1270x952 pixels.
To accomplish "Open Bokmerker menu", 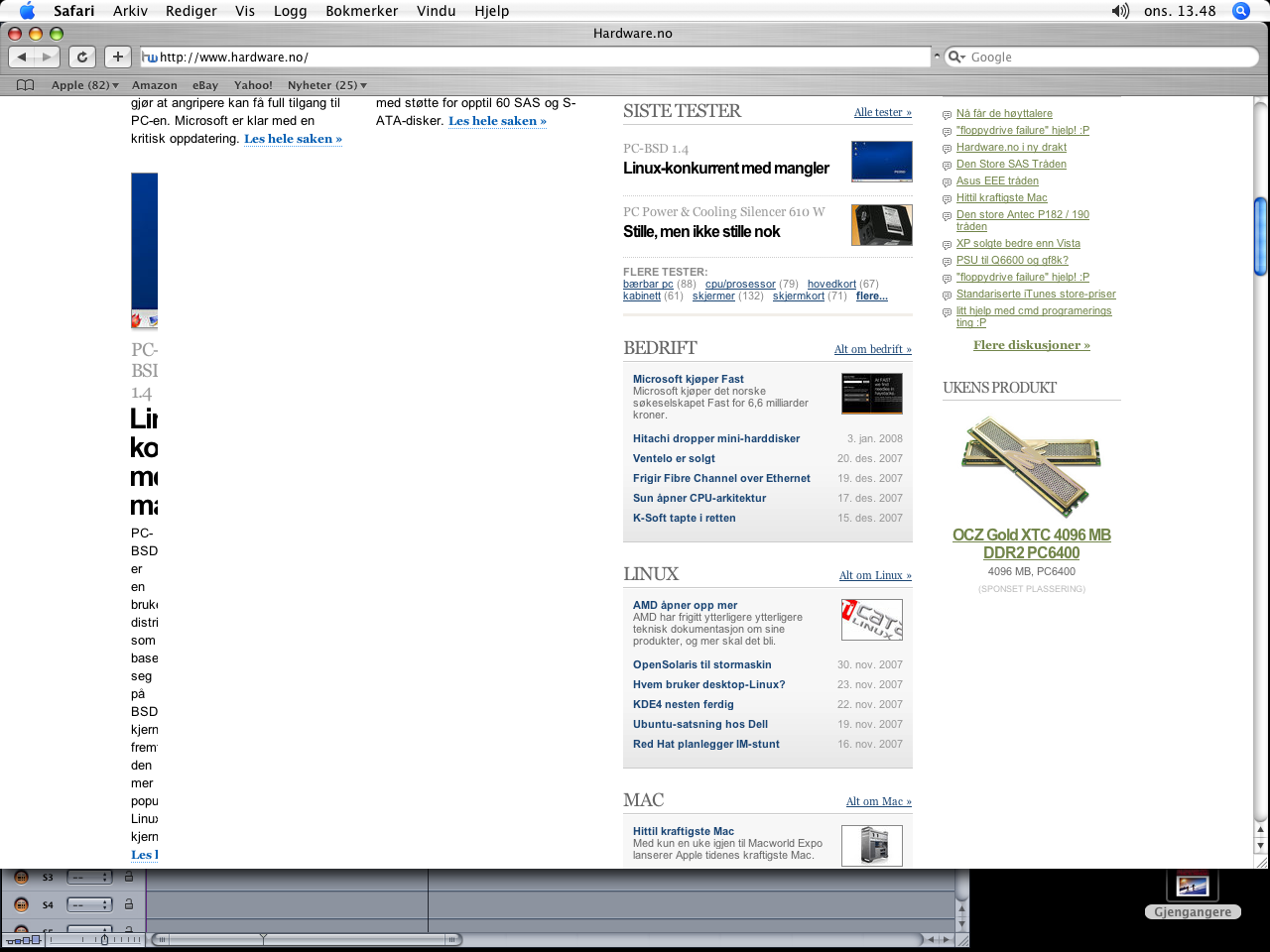I will (361, 11).
